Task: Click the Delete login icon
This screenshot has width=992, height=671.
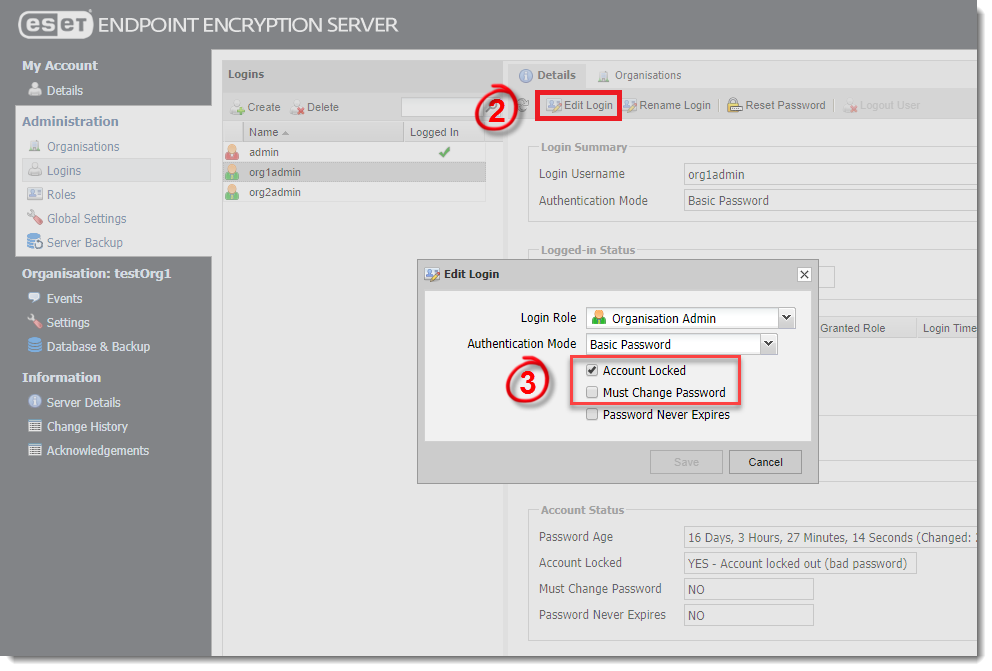Action: [x=297, y=108]
